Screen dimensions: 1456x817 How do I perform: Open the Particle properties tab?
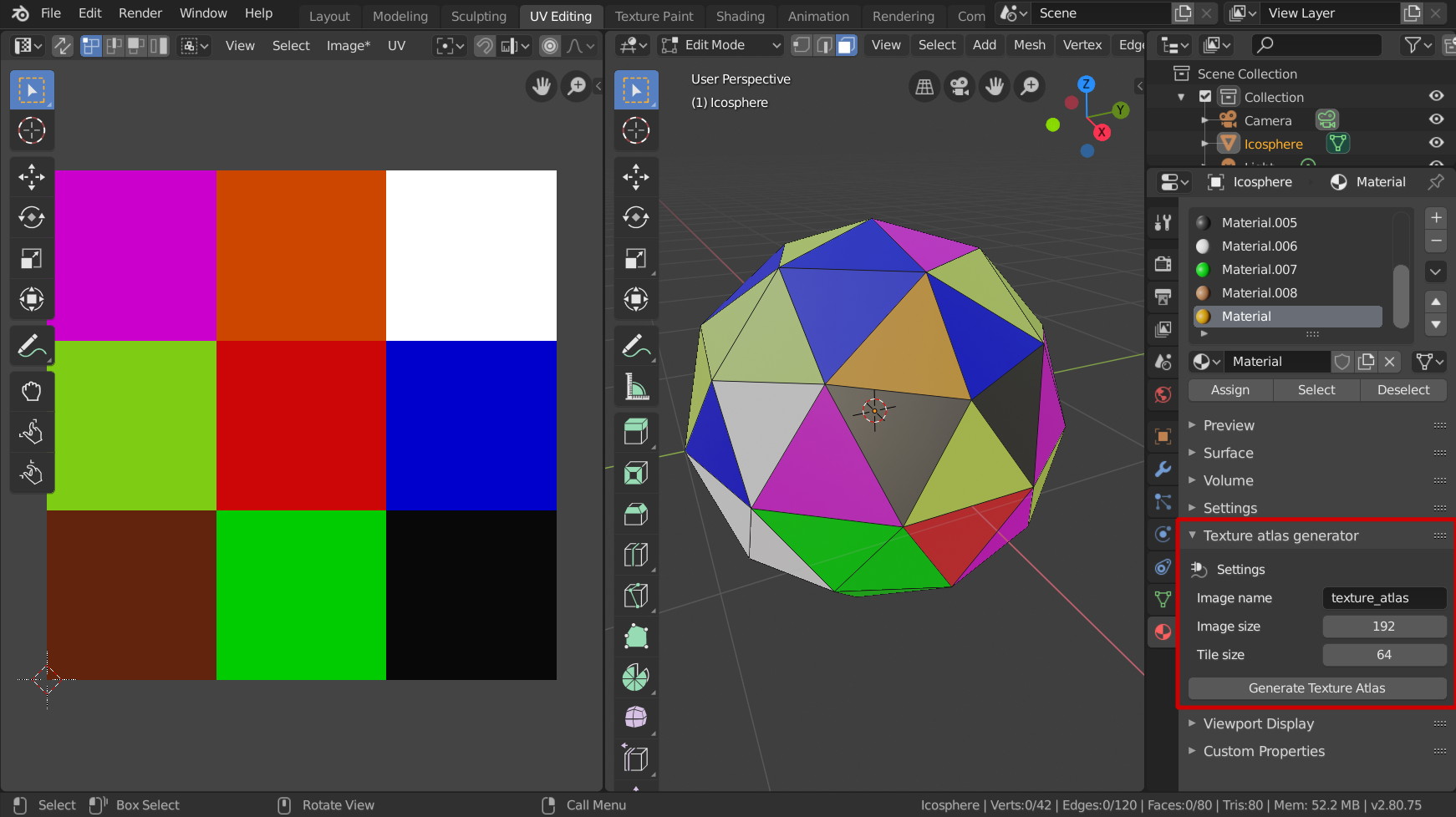[x=1163, y=502]
